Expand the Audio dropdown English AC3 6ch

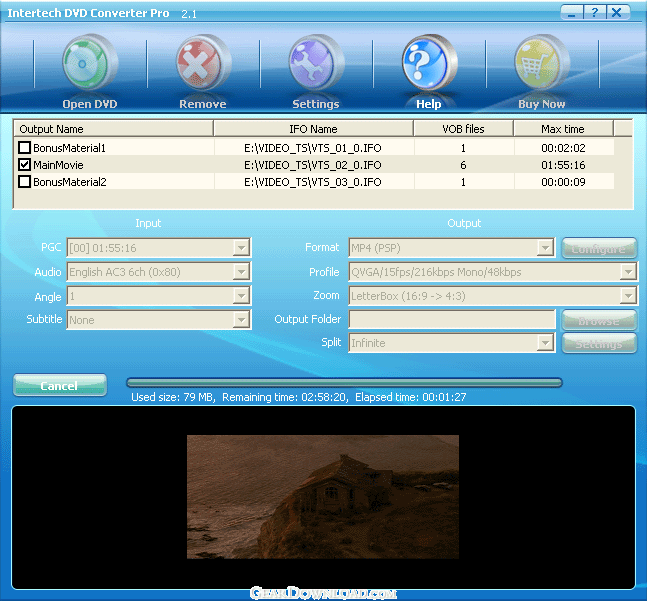[241, 272]
